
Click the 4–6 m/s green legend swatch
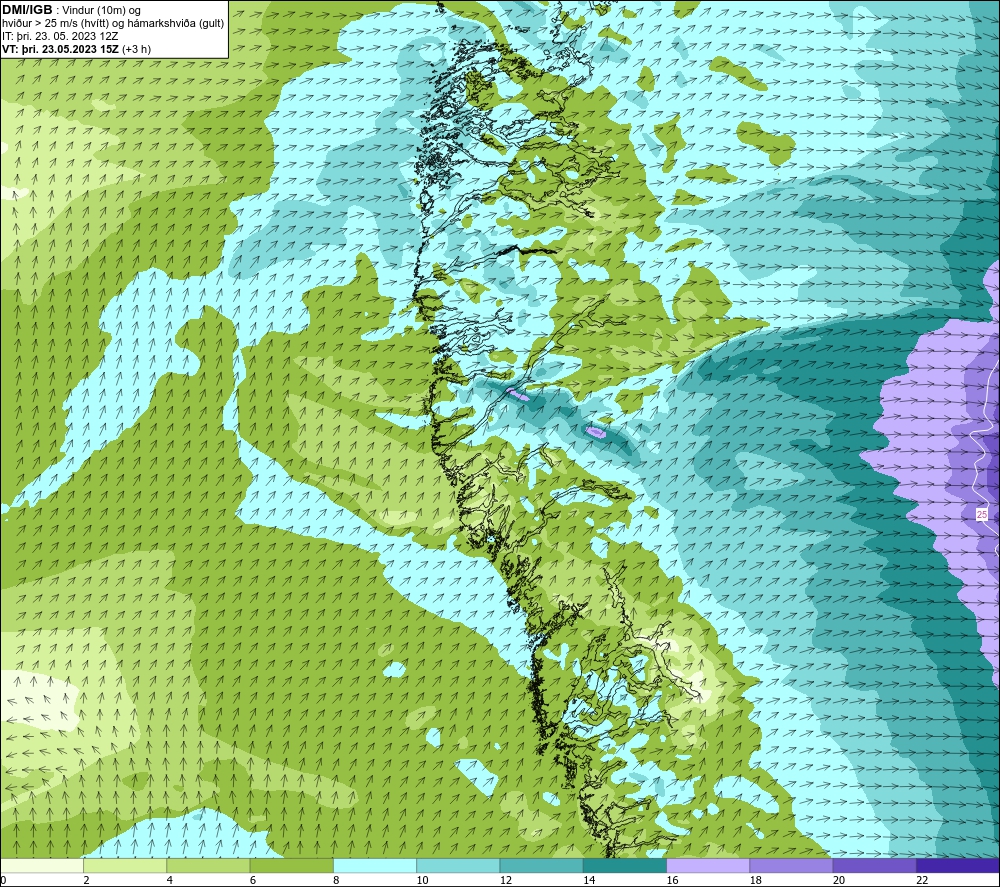(209, 865)
